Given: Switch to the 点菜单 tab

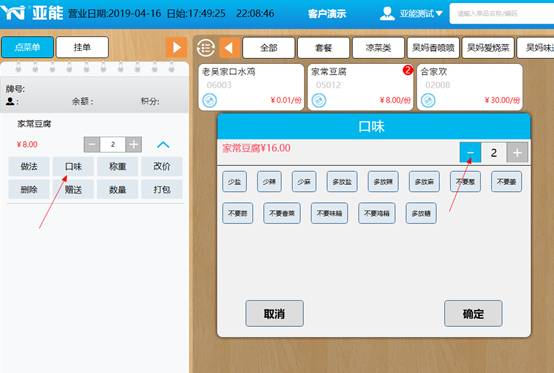Looking at the screenshot, I should pyautogui.click(x=28, y=47).
